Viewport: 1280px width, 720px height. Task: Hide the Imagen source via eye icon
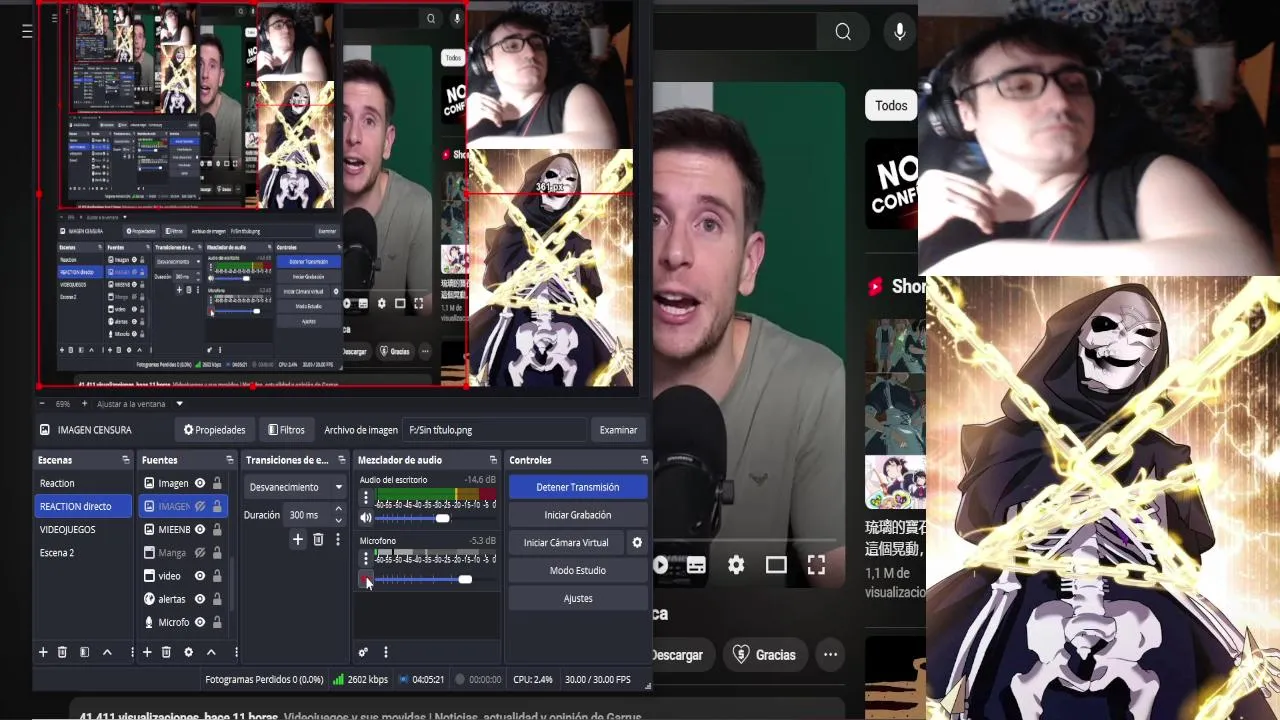pos(200,483)
